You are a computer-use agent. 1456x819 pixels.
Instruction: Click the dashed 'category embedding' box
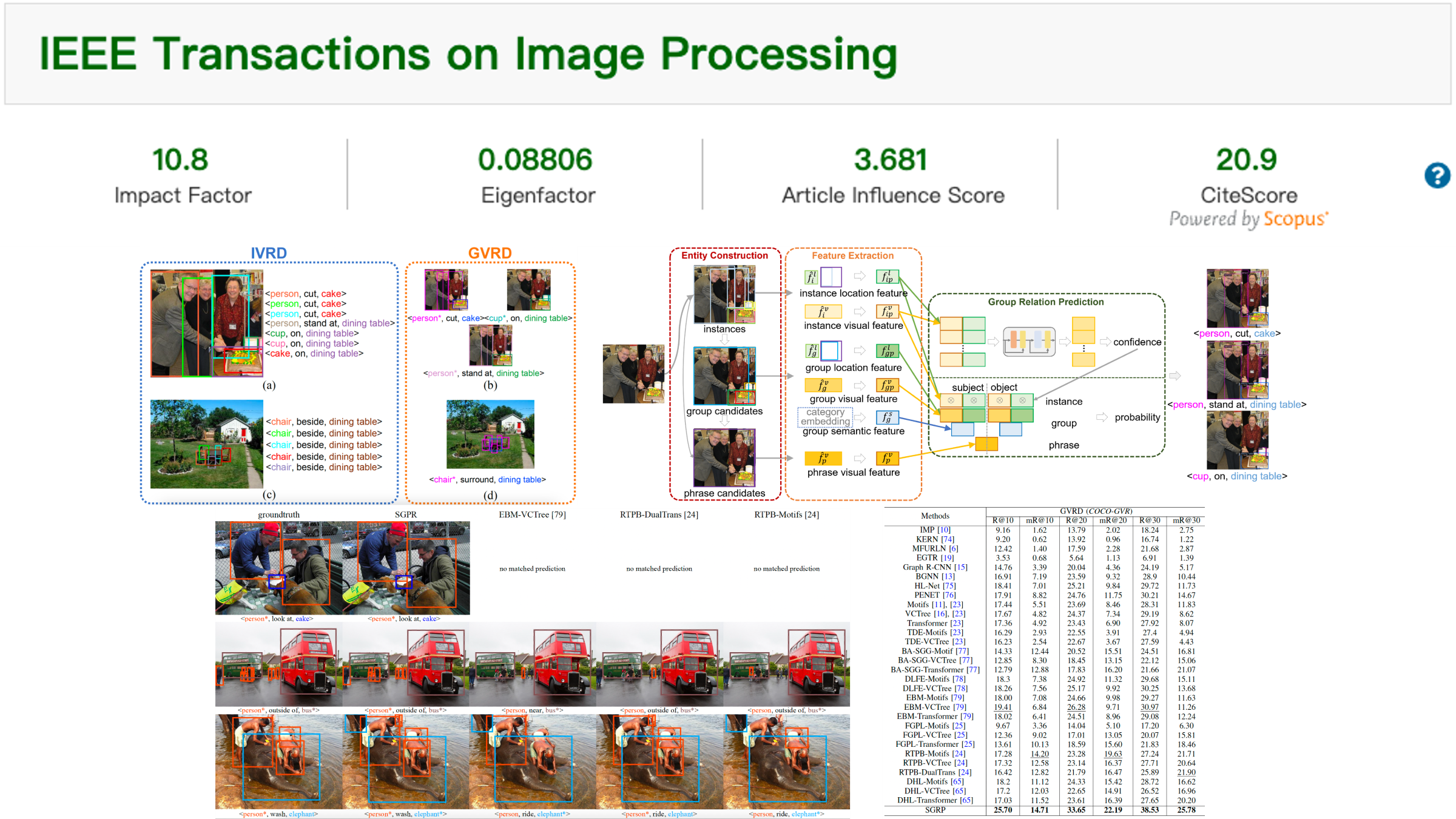(x=825, y=417)
